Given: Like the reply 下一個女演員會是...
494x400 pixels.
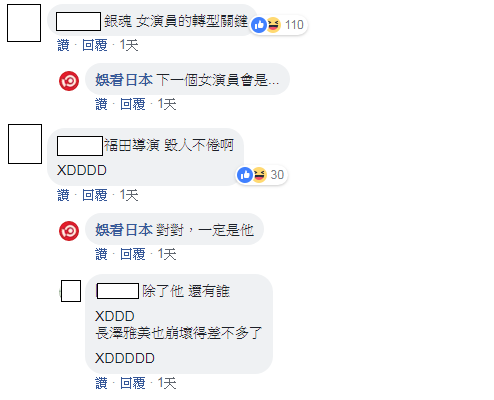Looking at the screenshot, I should [x=101, y=104].
